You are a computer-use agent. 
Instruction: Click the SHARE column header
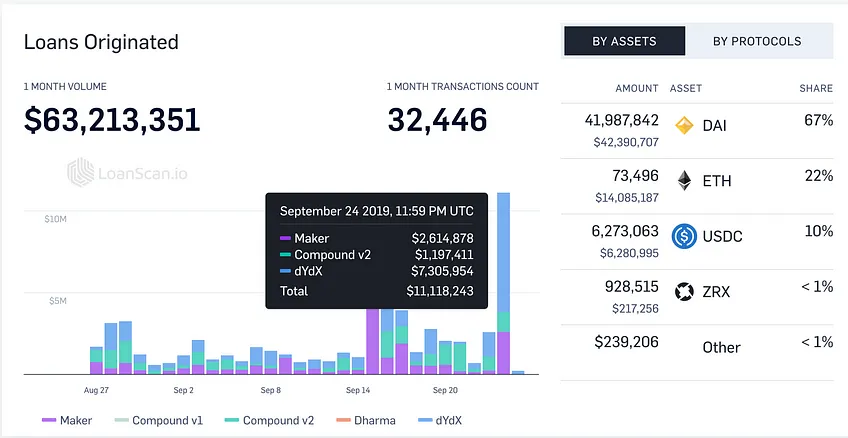tap(816, 88)
